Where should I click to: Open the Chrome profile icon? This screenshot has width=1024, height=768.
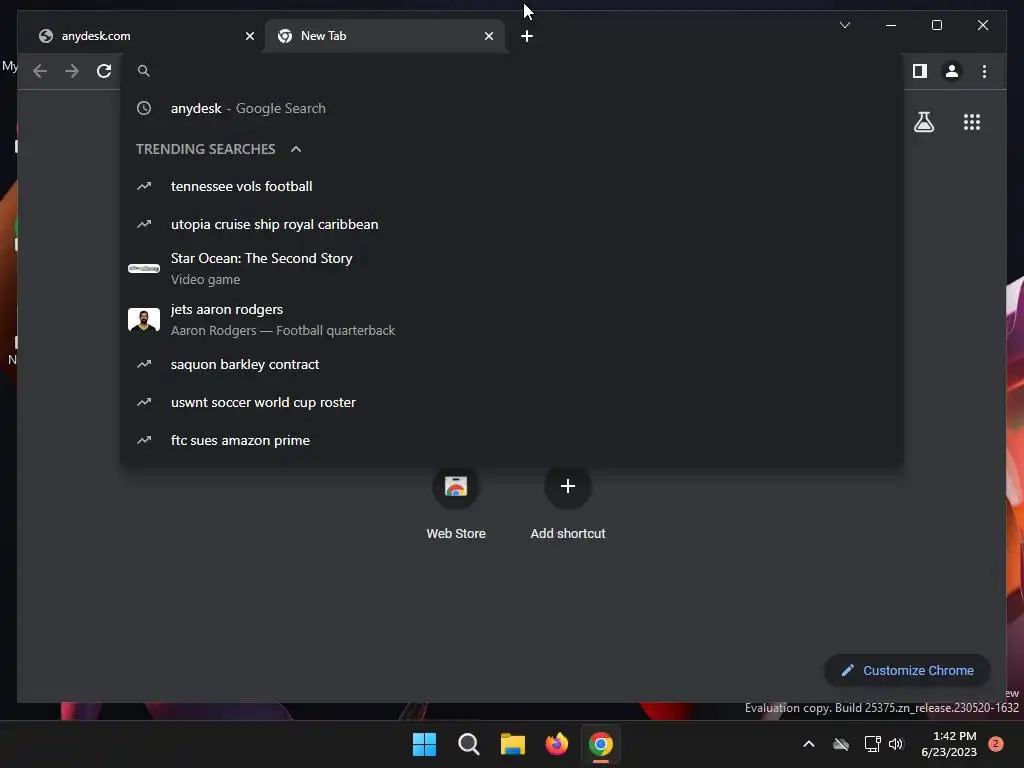click(x=952, y=71)
